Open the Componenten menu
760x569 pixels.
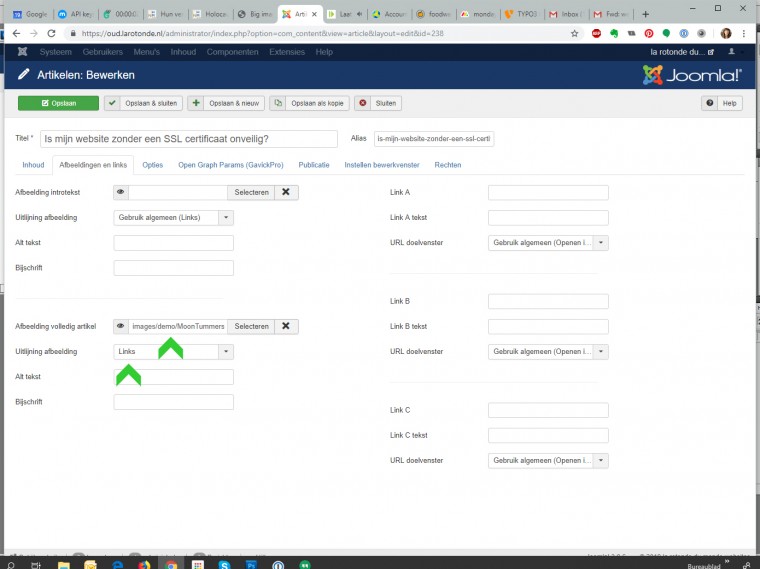(x=232, y=51)
